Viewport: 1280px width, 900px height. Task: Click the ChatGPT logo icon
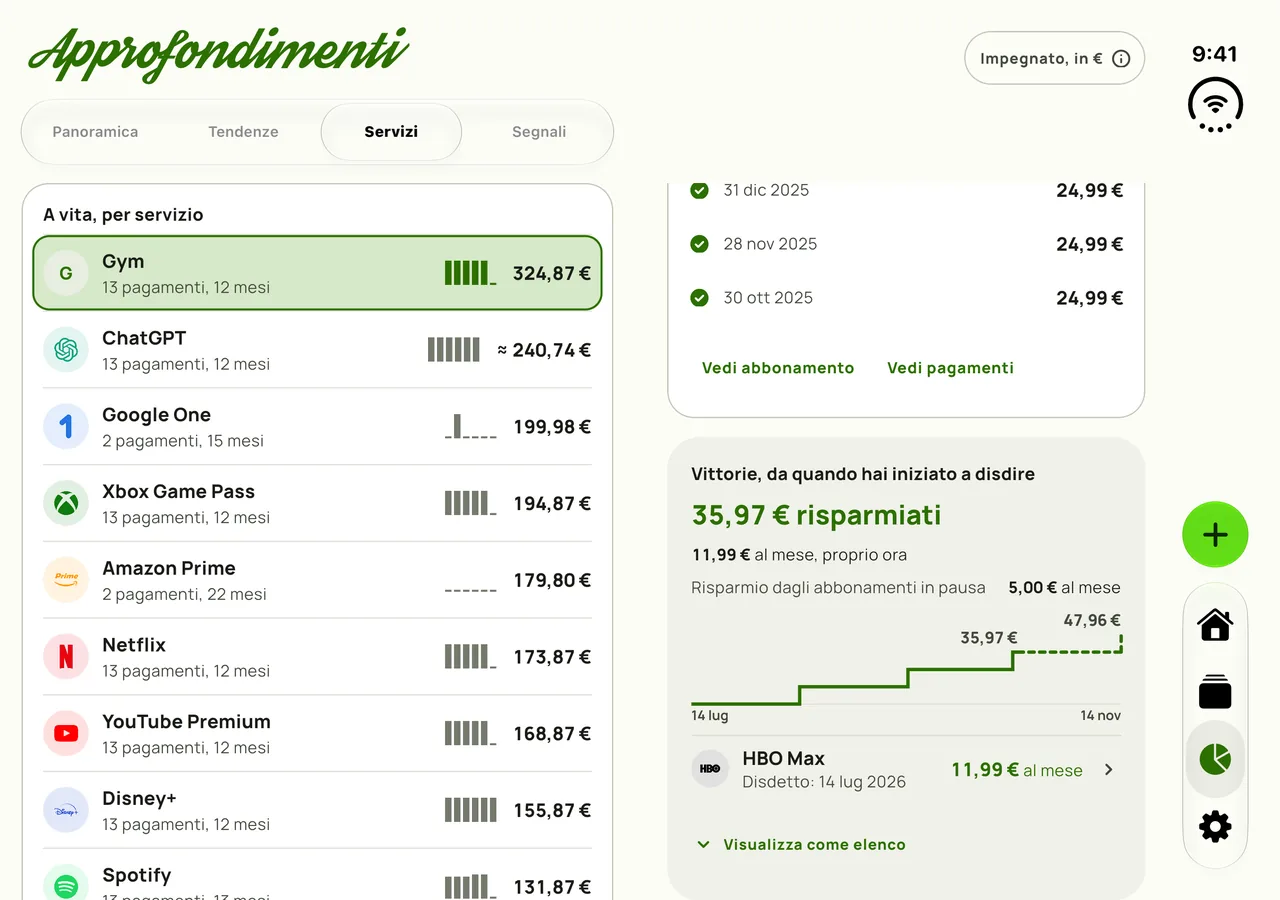(66, 350)
